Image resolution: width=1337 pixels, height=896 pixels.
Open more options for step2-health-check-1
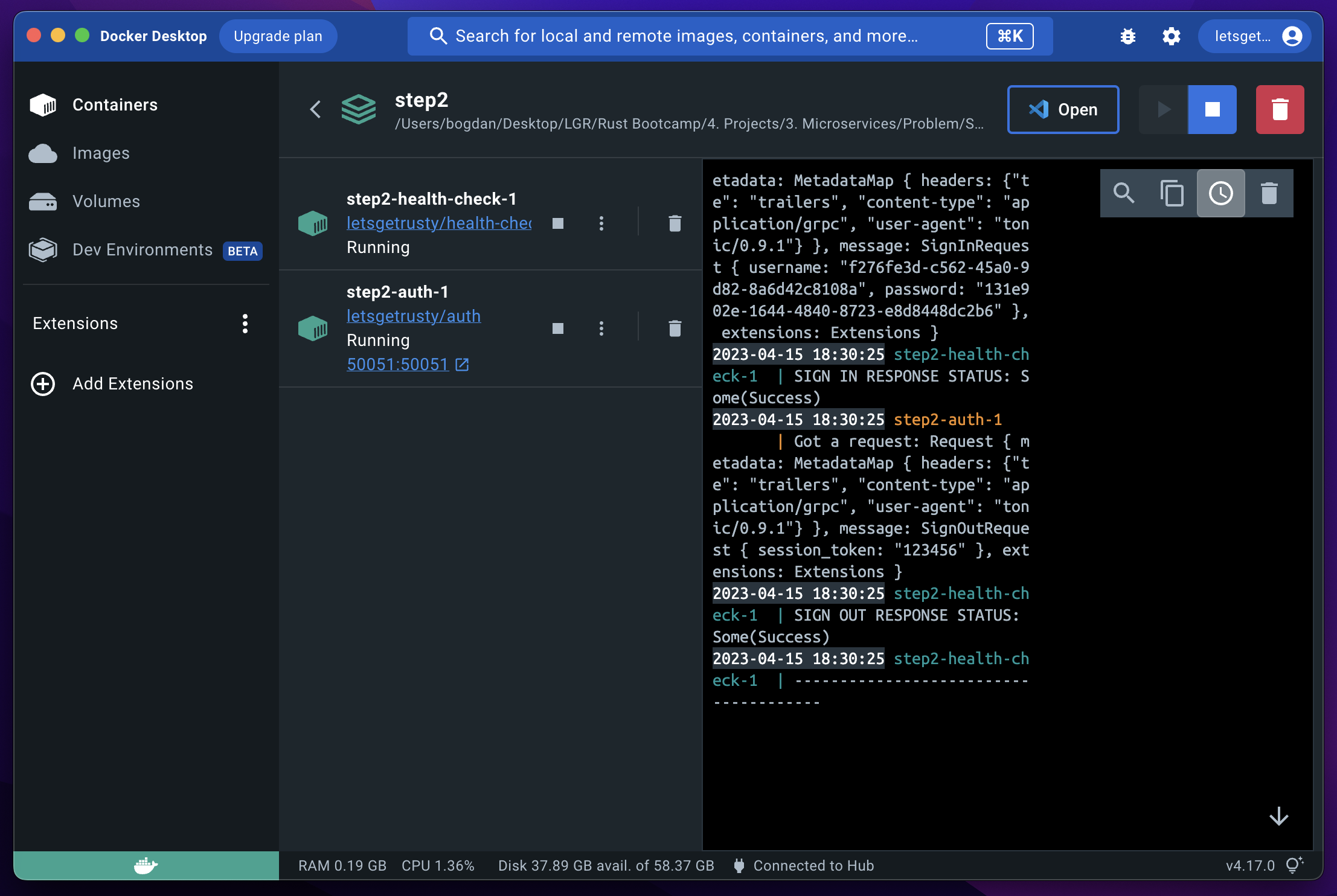tap(601, 223)
